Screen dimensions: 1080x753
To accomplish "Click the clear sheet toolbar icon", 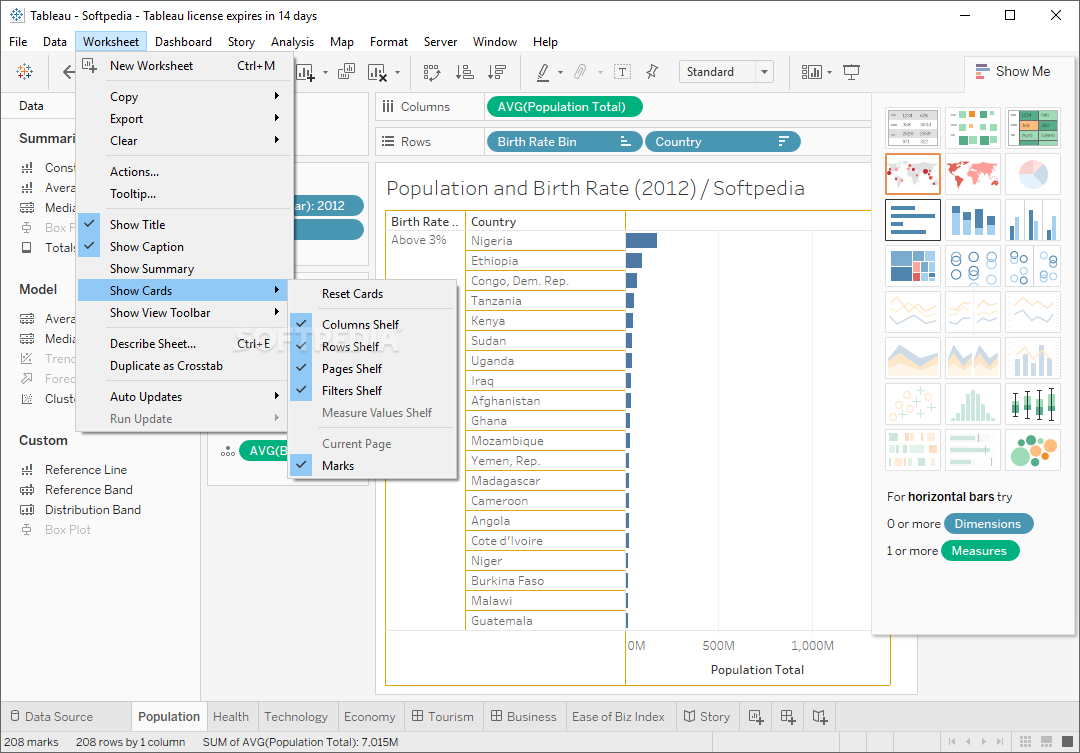I will [x=377, y=72].
